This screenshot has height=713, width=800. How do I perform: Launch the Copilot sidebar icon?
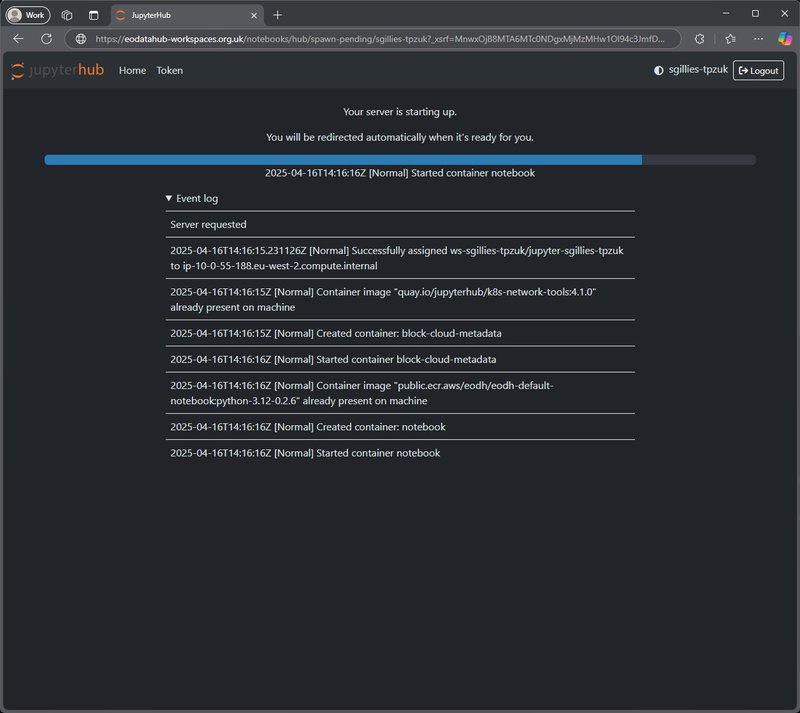785,38
